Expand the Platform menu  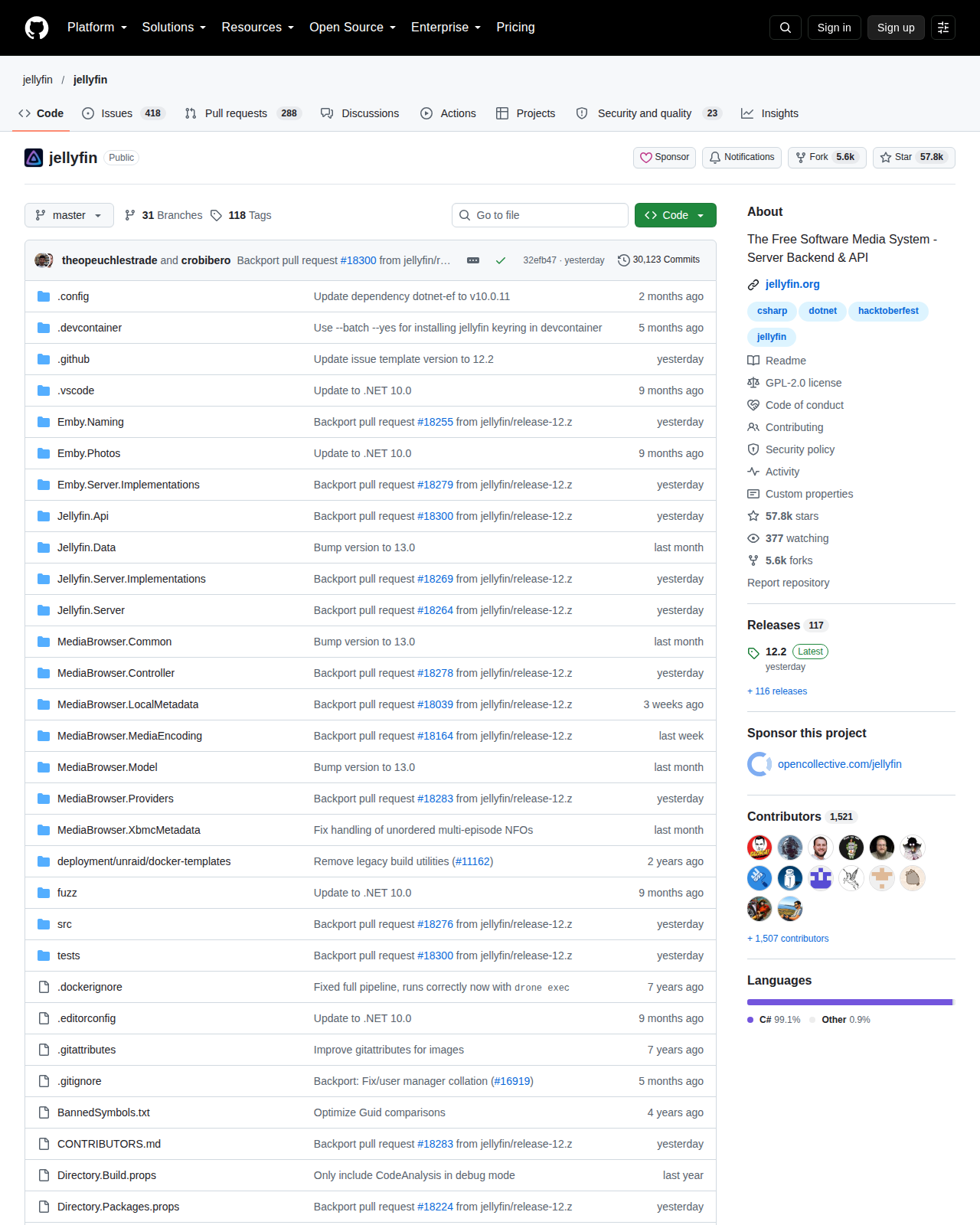(97, 28)
